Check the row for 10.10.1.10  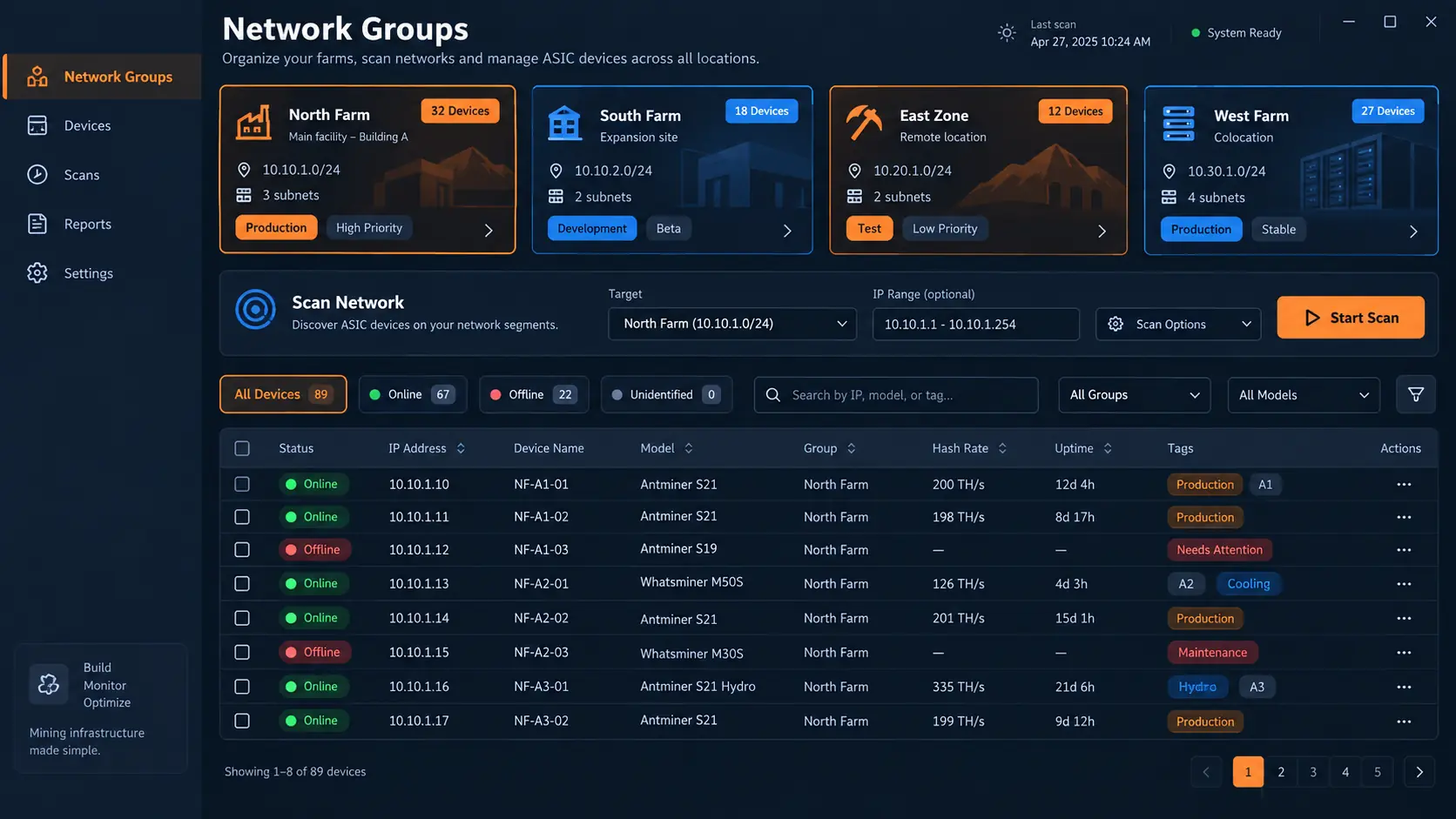[x=242, y=484]
